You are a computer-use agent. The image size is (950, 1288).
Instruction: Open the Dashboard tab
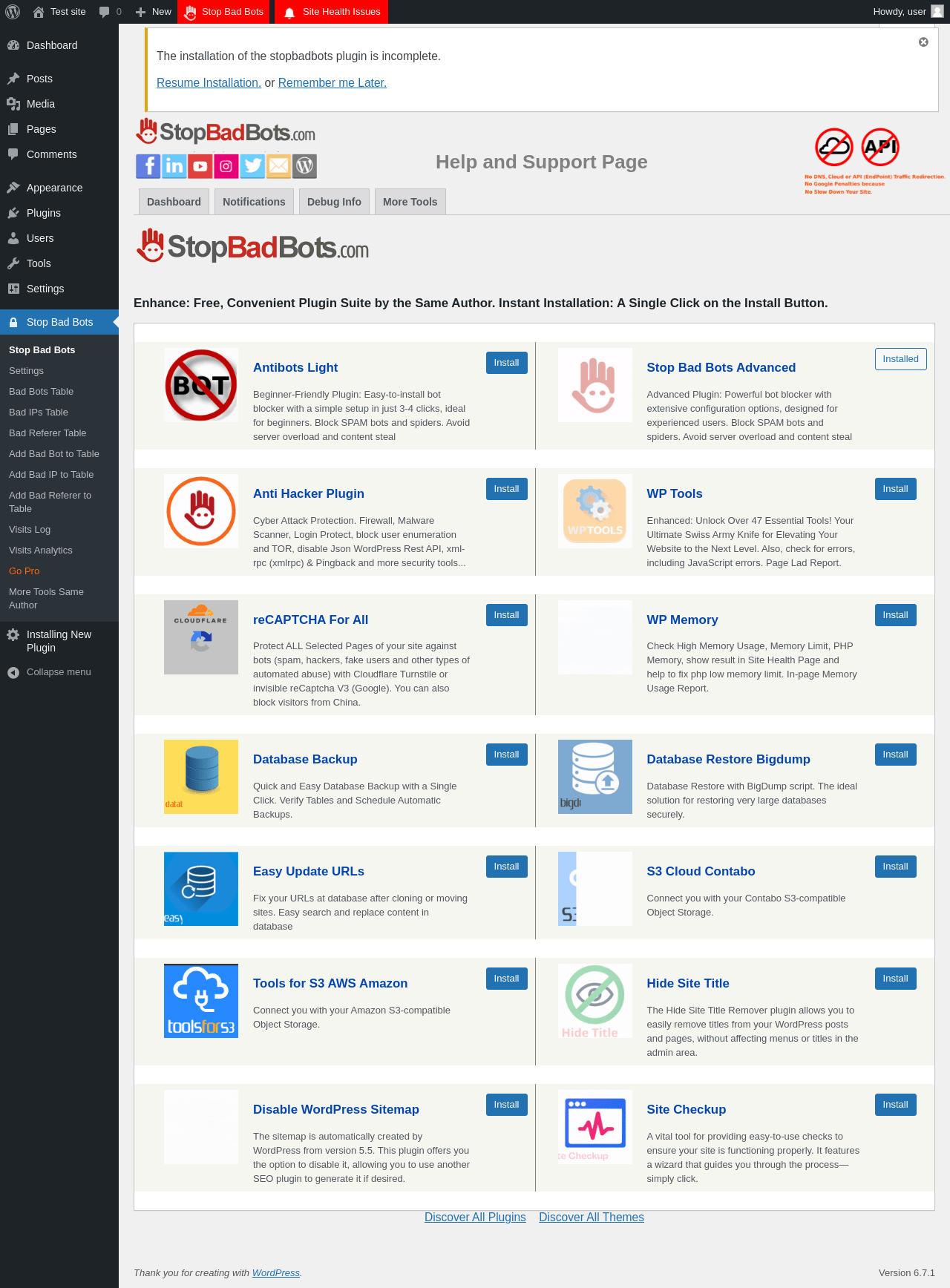tap(174, 202)
